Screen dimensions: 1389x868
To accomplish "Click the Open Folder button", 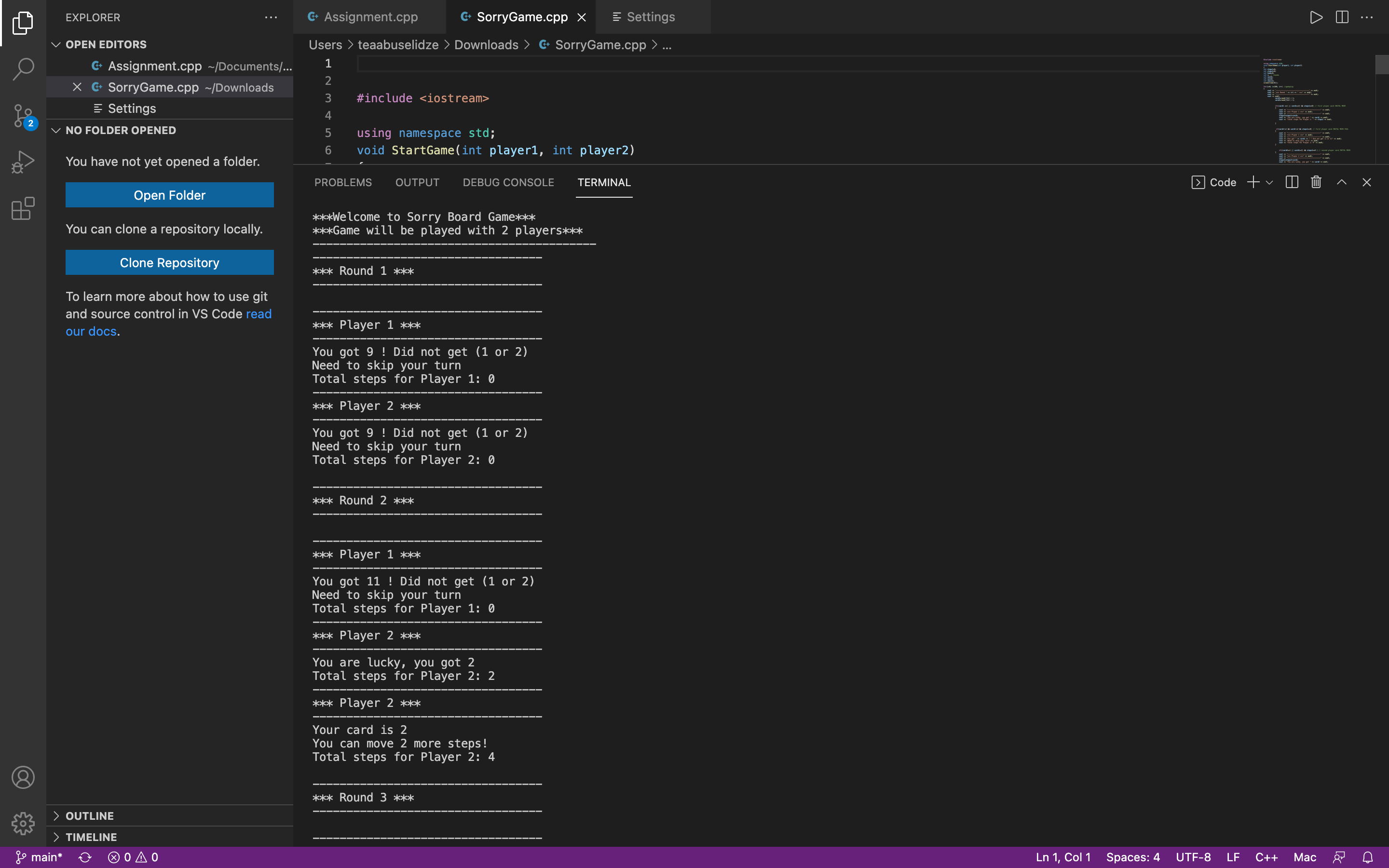I will 169,195.
